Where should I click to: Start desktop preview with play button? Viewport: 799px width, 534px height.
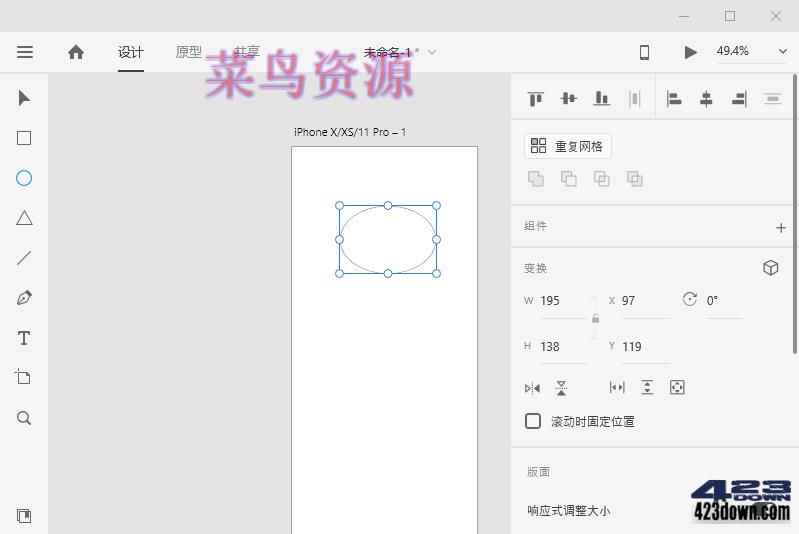click(x=690, y=52)
